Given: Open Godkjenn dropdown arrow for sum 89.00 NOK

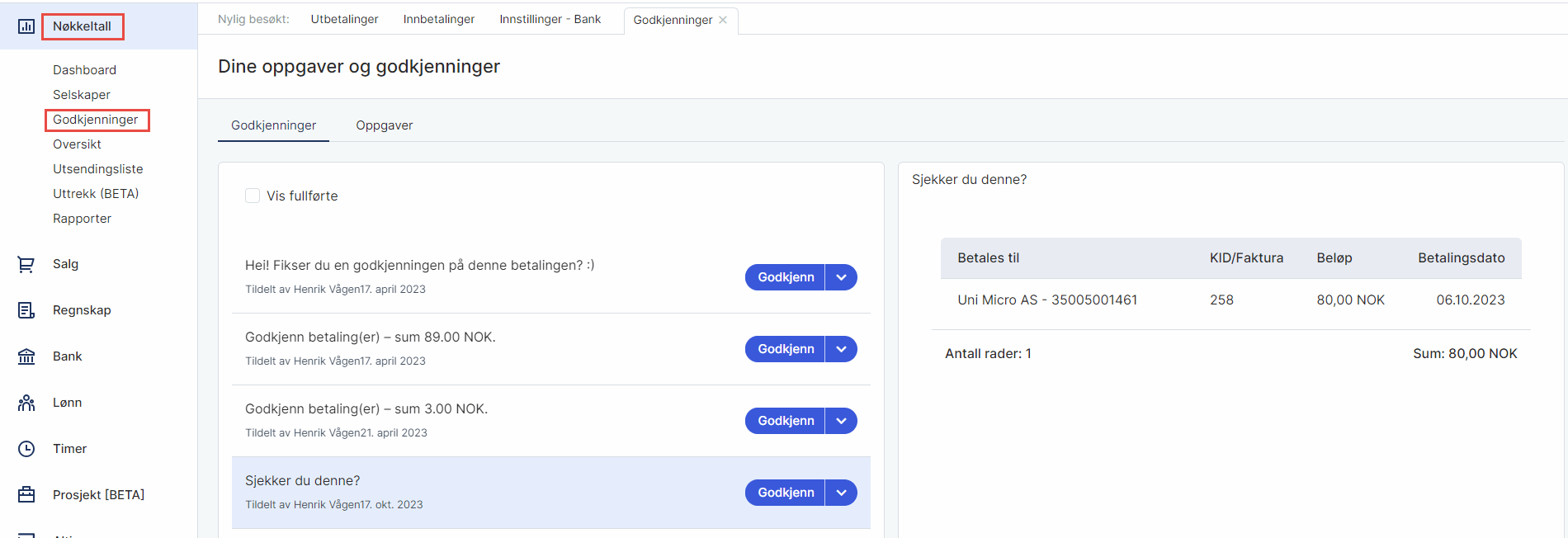Looking at the screenshot, I should 841,349.
